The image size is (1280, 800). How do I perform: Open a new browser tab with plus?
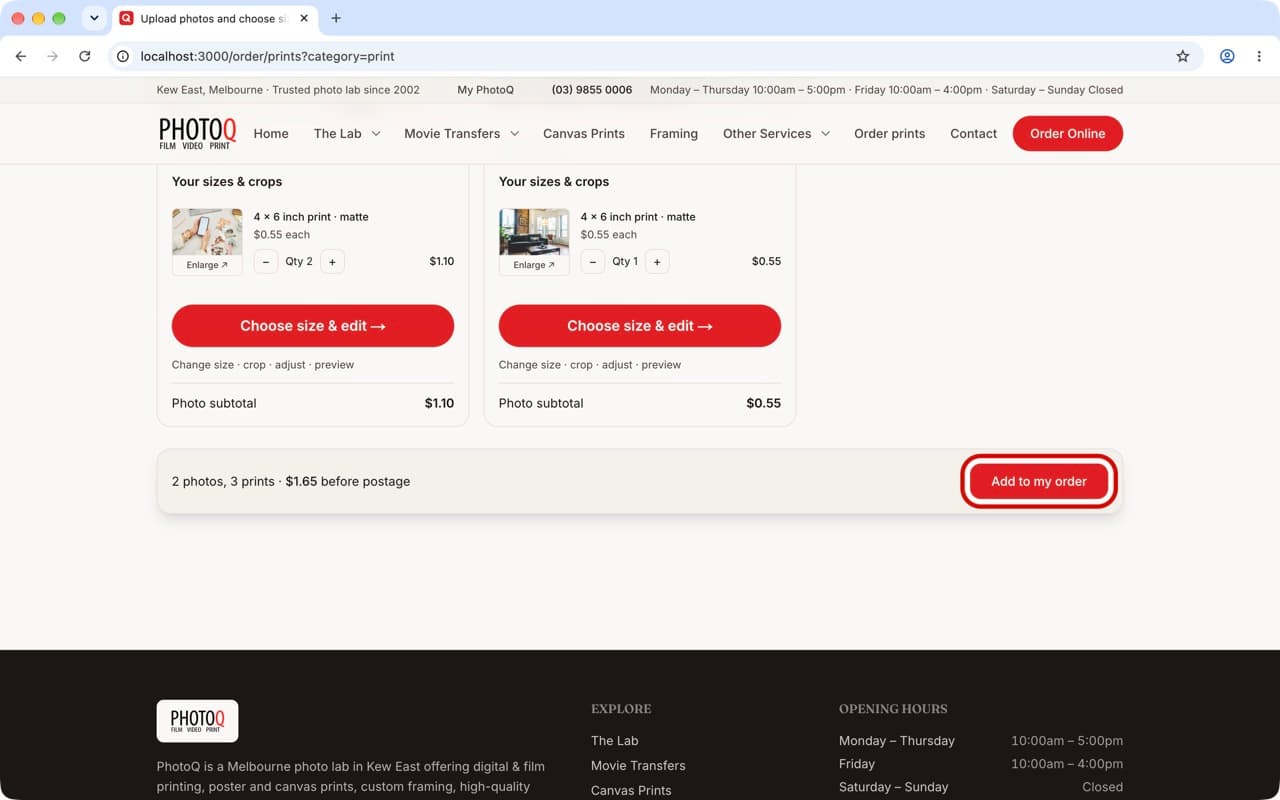(x=336, y=18)
